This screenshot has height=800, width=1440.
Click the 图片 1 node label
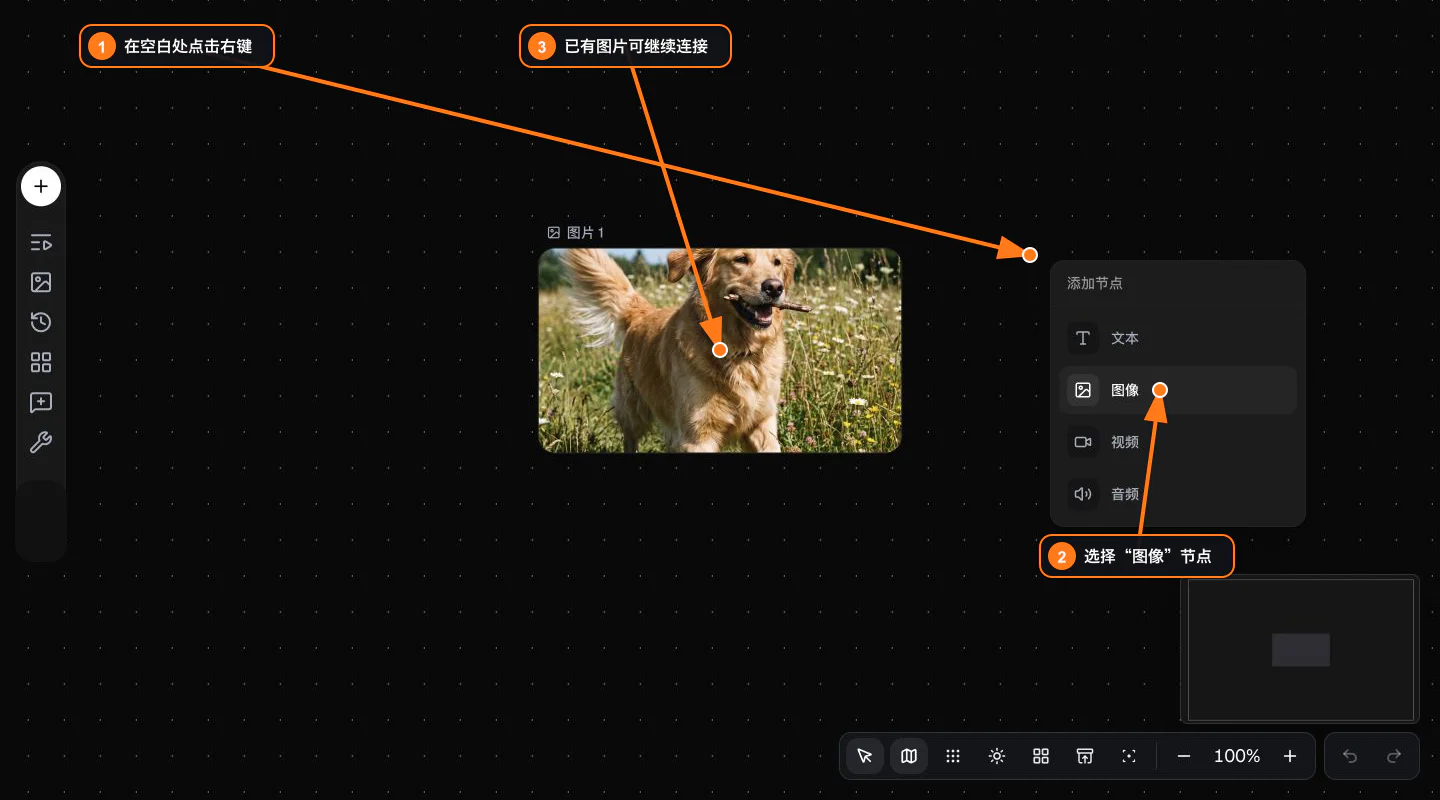[x=576, y=233]
